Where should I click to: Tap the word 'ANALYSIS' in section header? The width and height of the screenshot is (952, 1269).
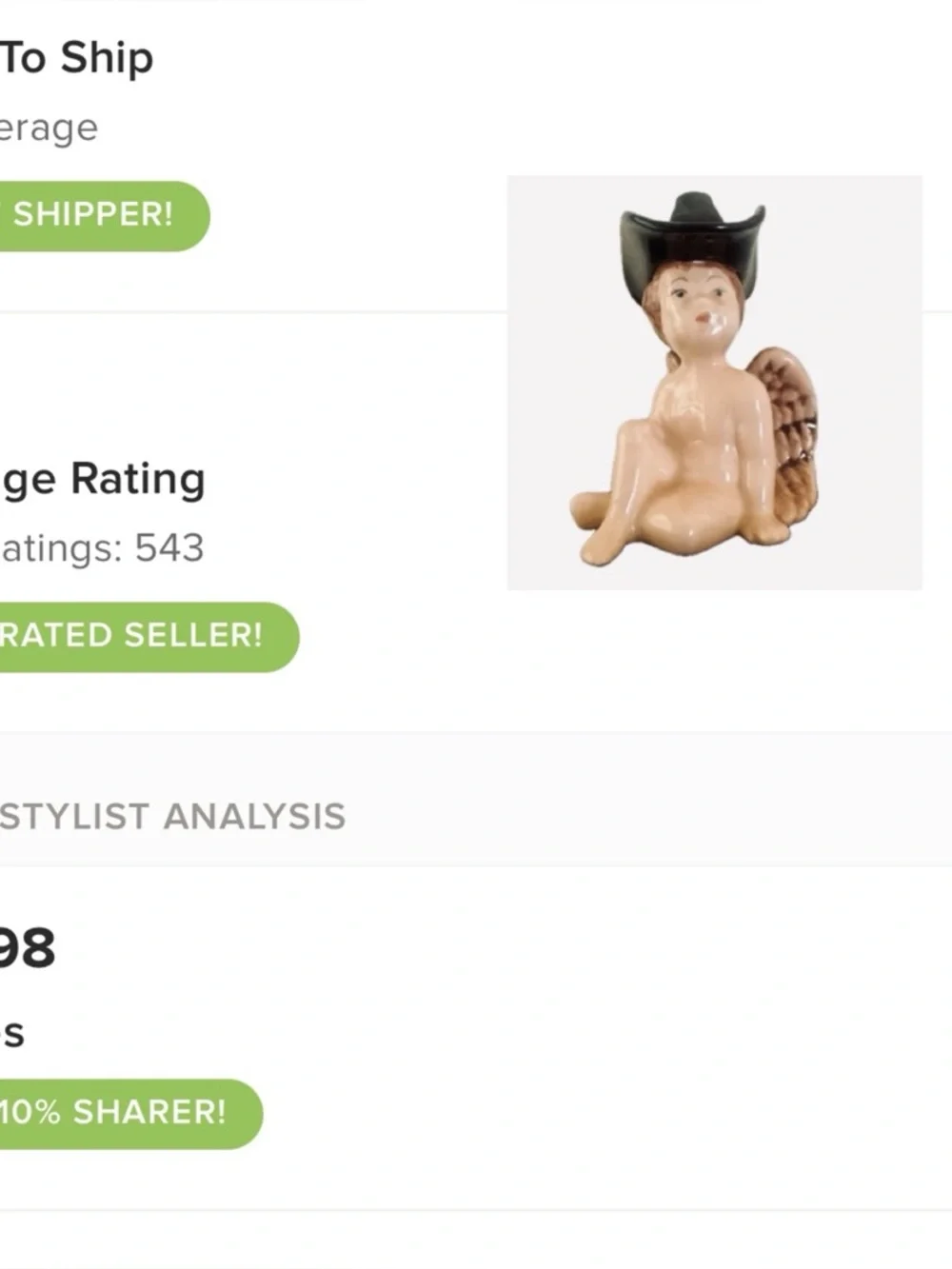[x=254, y=817]
